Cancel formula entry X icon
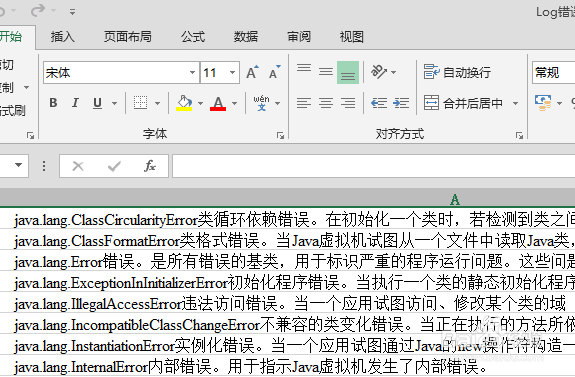575x377 pixels. [78, 166]
